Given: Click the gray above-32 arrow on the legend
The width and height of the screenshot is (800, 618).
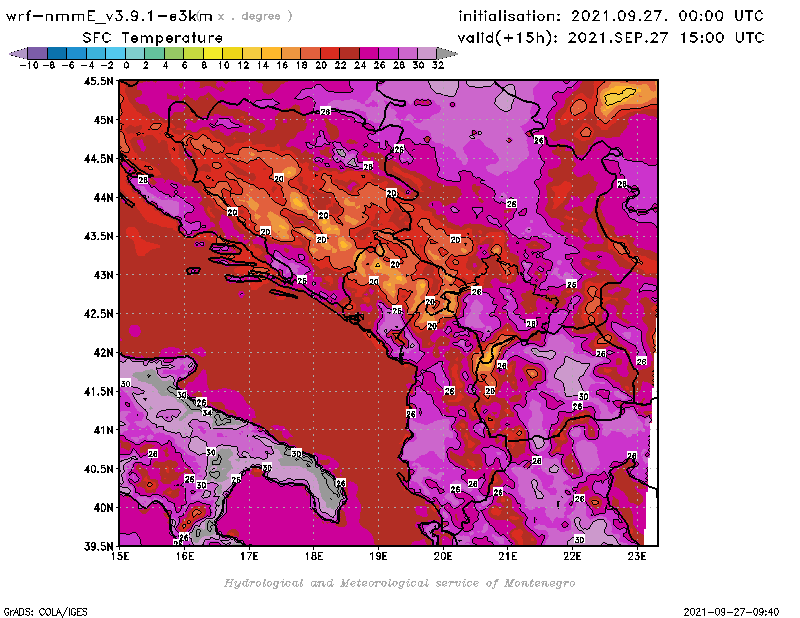Looking at the screenshot, I should pos(447,53).
